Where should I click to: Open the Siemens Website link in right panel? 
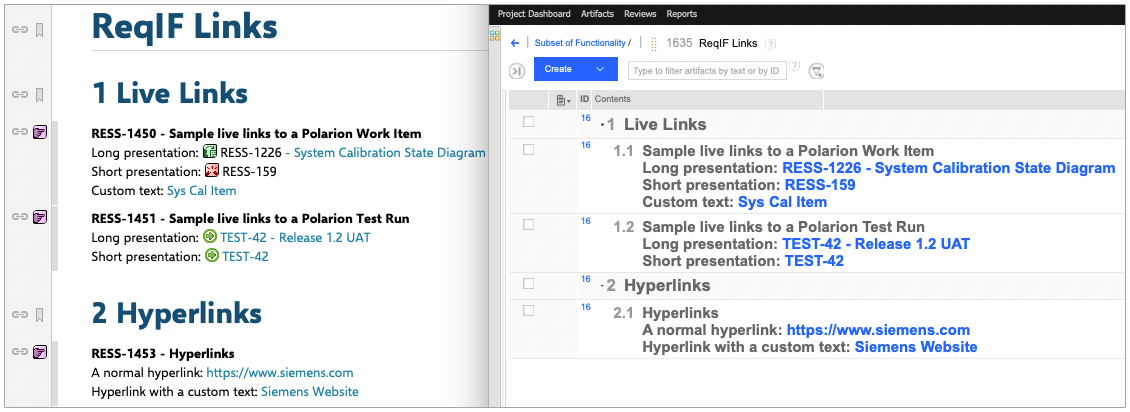[x=915, y=347]
